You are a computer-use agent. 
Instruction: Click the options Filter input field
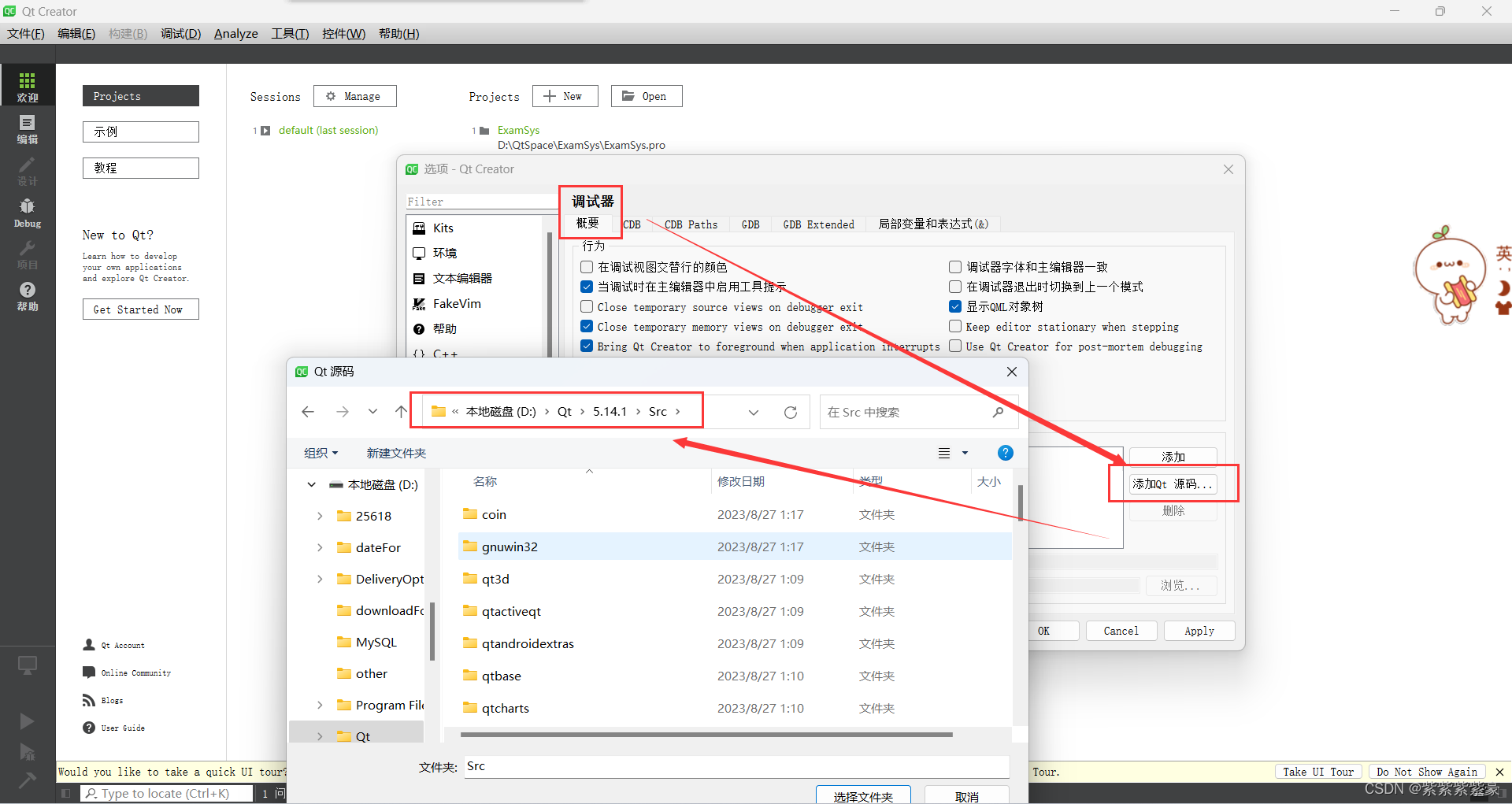482,202
